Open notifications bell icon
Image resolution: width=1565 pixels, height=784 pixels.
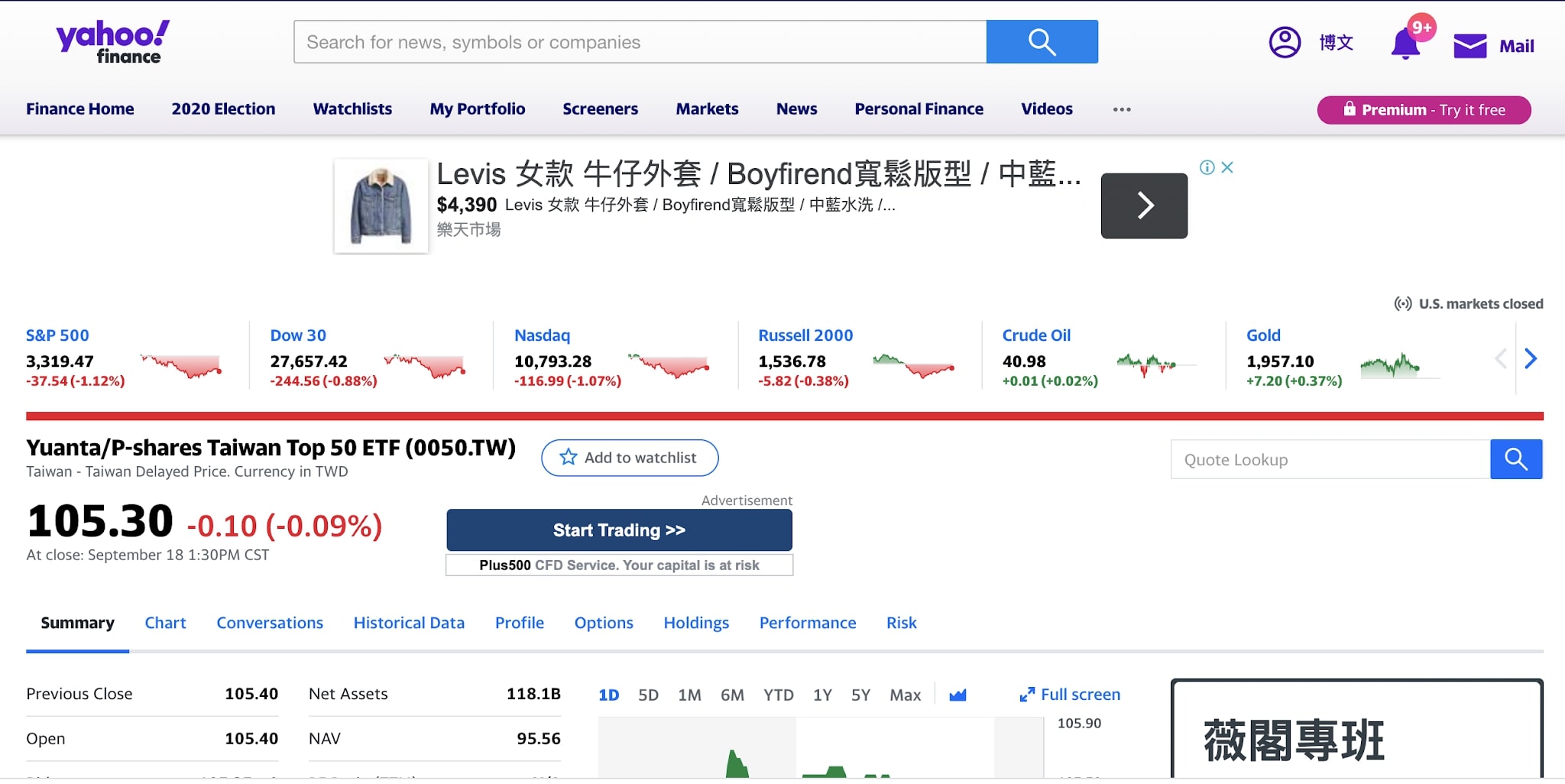(x=1405, y=44)
